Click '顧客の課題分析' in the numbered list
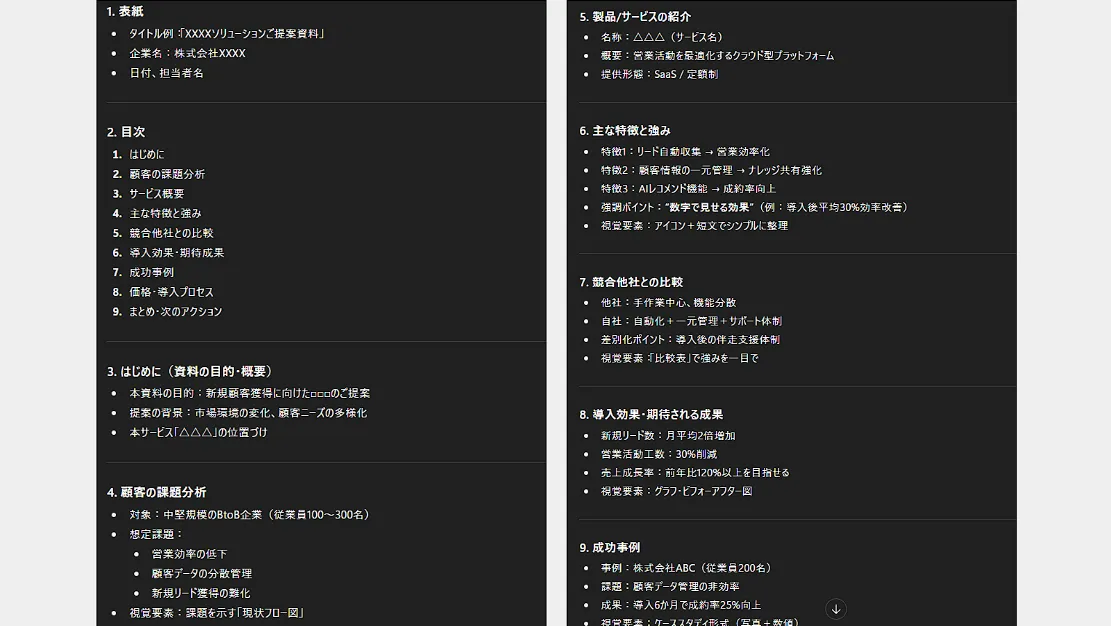The width and height of the screenshot is (1111, 626). click(166, 174)
